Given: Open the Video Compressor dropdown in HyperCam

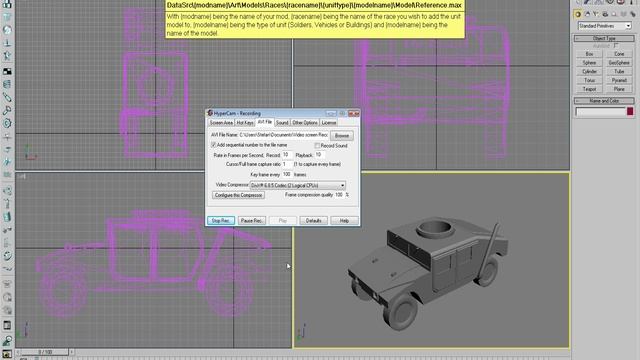Looking at the screenshot, I should tap(298, 185).
